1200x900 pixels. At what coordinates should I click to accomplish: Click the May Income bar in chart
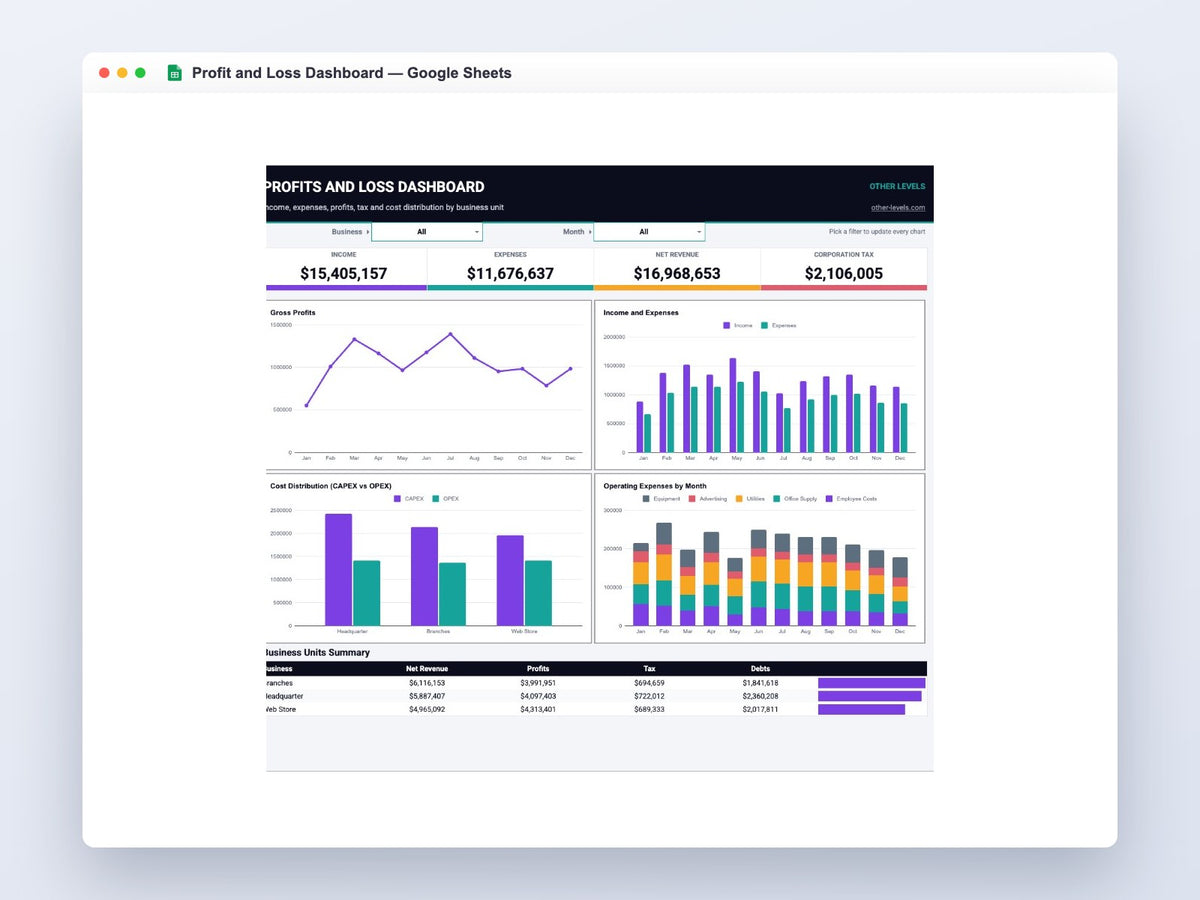(733, 405)
